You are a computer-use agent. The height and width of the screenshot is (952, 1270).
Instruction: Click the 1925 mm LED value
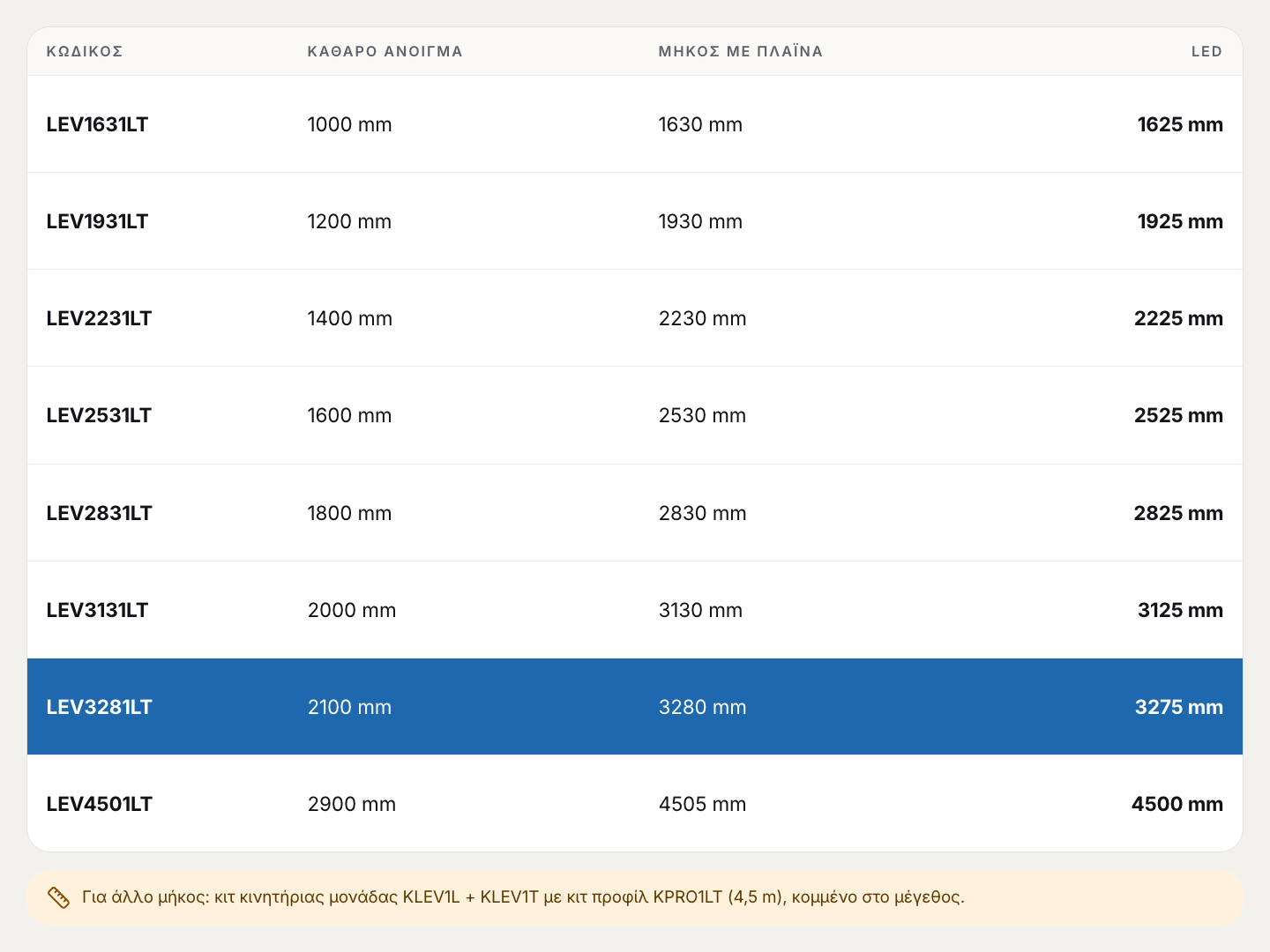pos(1180,221)
